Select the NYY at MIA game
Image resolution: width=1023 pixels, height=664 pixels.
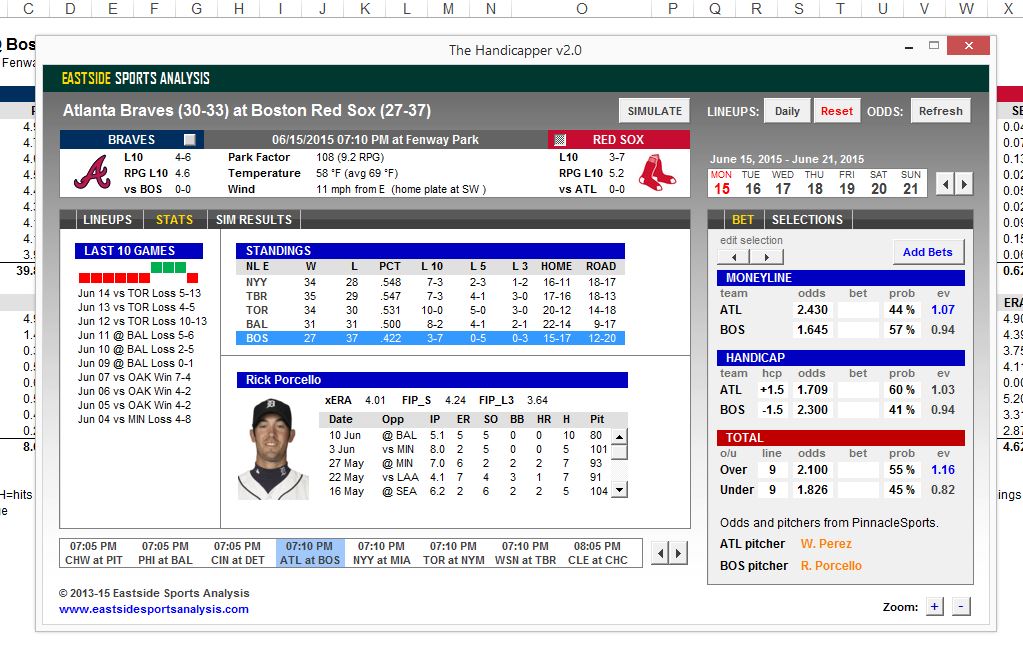[381, 553]
